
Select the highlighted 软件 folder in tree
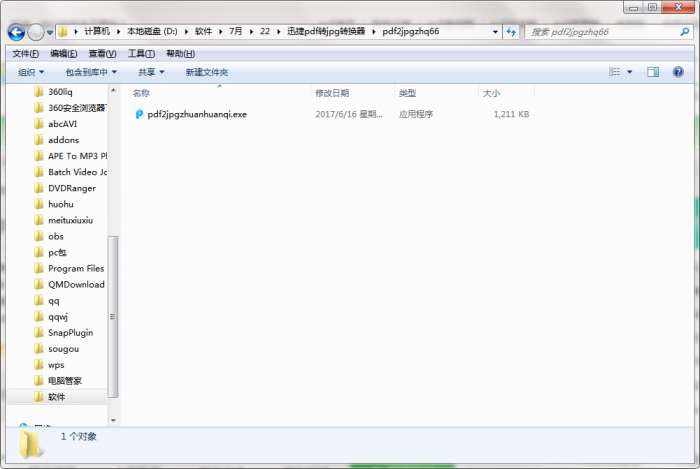click(57, 397)
